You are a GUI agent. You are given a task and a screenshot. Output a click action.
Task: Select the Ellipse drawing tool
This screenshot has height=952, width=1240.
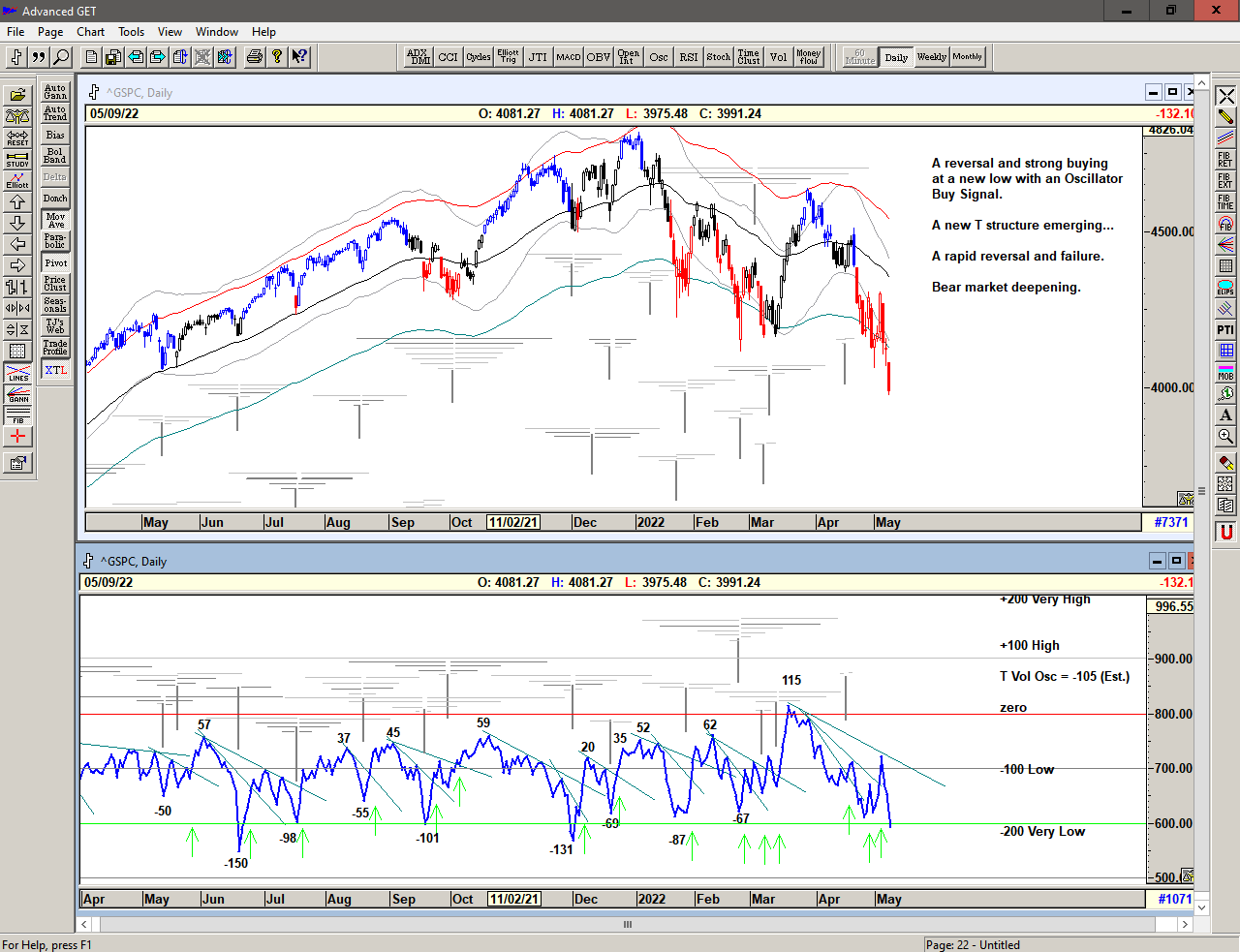[x=1225, y=288]
